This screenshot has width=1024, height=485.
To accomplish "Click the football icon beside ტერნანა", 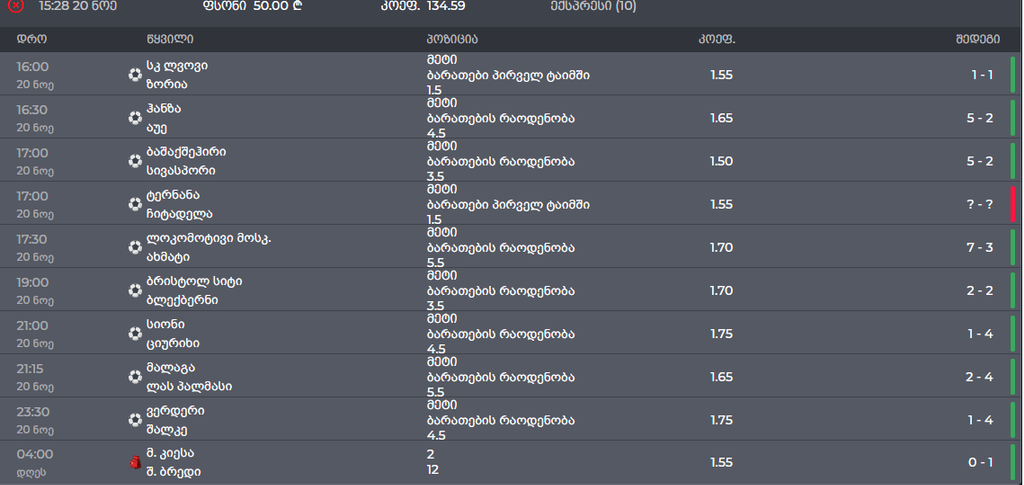I will [135, 204].
